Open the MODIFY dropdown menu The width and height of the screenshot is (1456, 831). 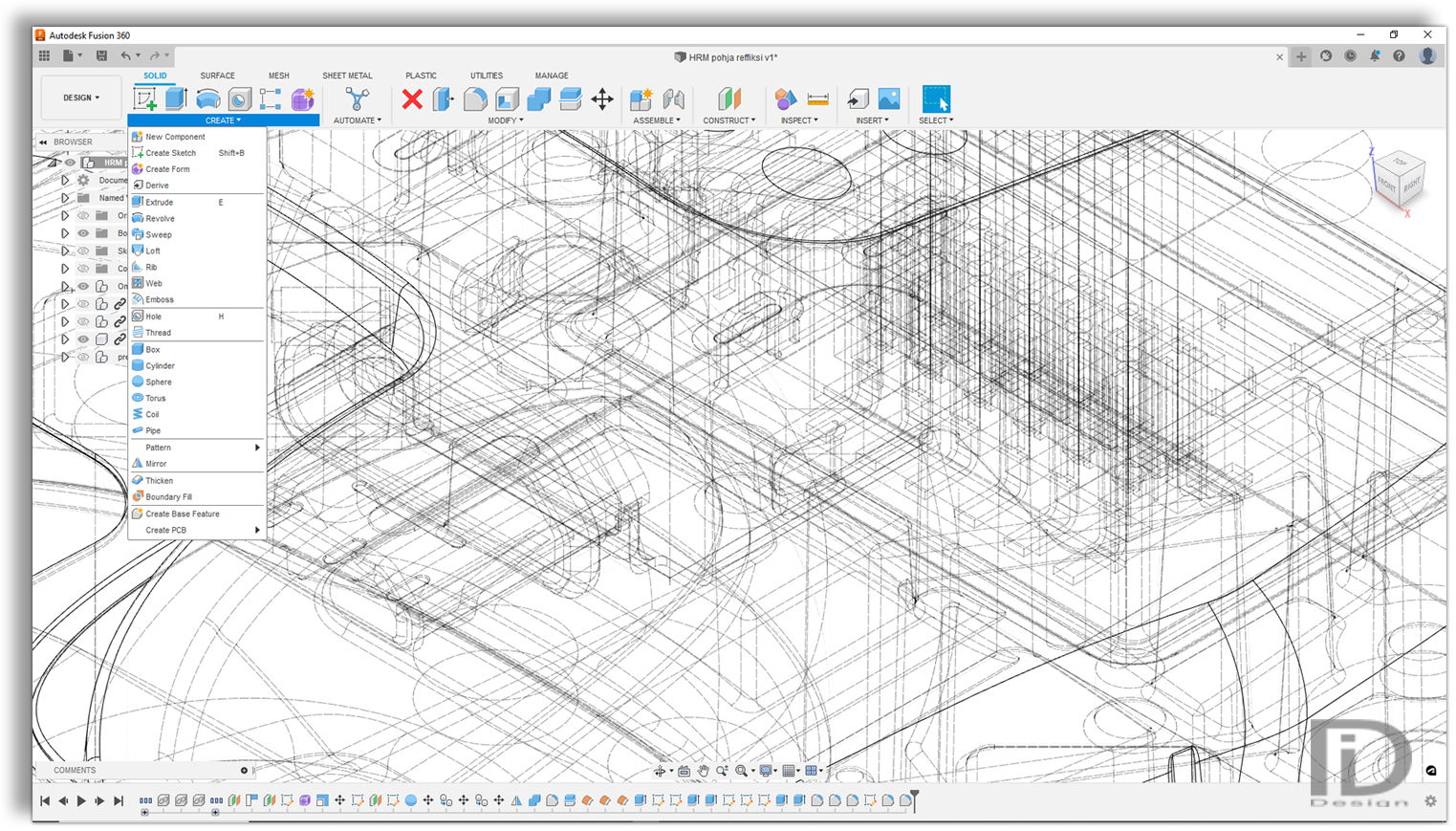coord(506,120)
